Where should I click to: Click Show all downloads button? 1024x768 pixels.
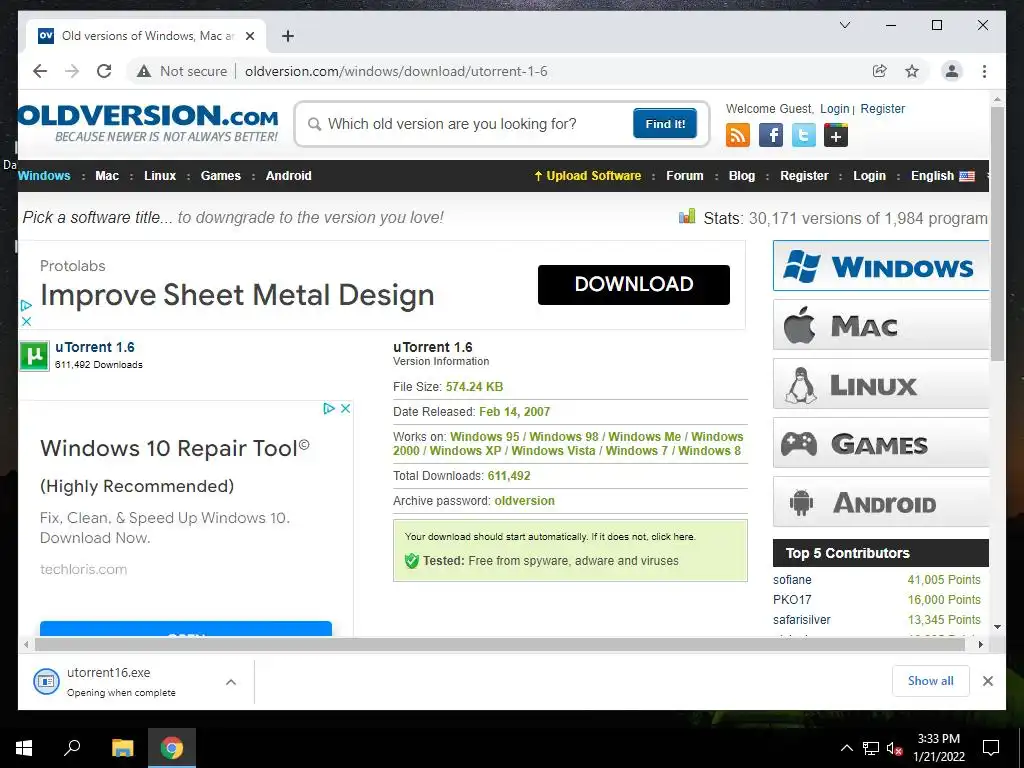(931, 681)
